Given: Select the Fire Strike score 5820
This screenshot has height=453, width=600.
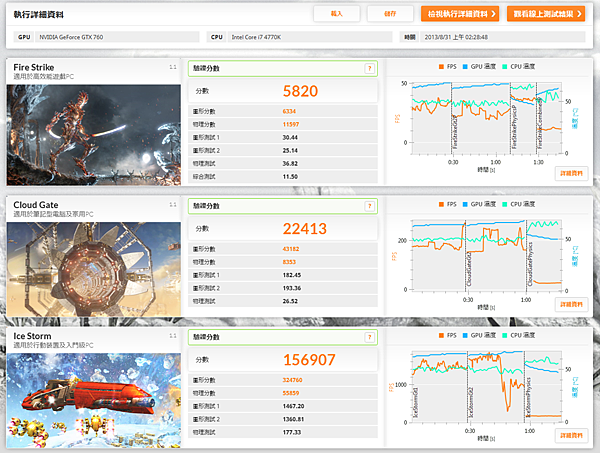Looking at the screenshot, I should pos(300,91).
